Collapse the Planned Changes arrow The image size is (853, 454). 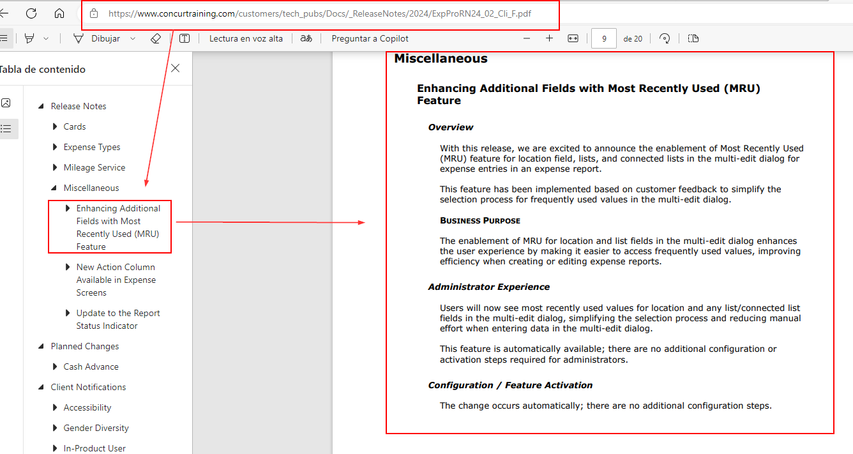[41, 346]
